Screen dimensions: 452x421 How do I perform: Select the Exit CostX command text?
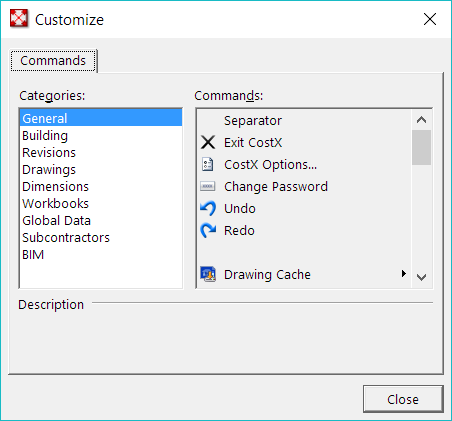tap(253, 143)
